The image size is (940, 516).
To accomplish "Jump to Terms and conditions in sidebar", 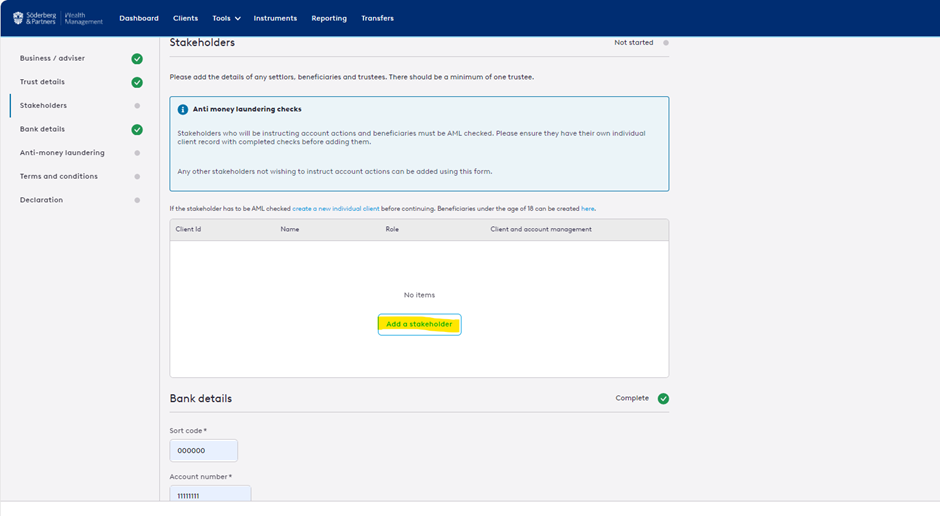I will click(x=59, y=176).
